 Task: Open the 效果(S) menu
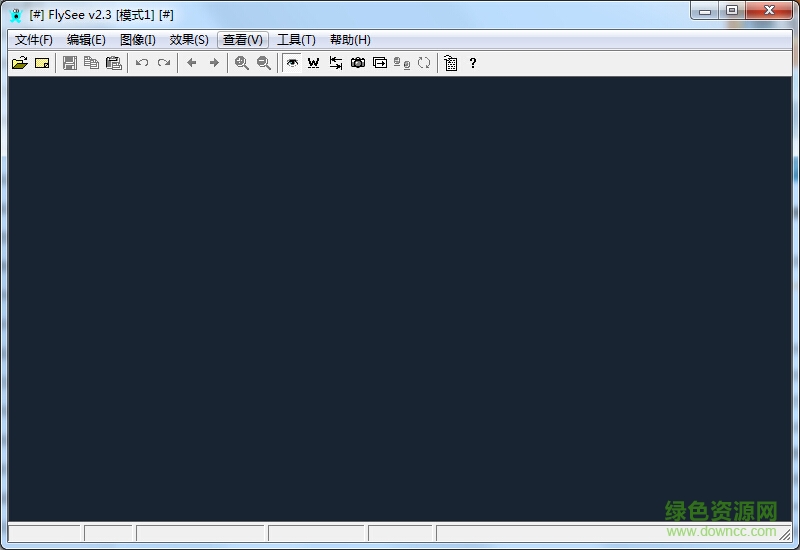(x=189, y=40)
